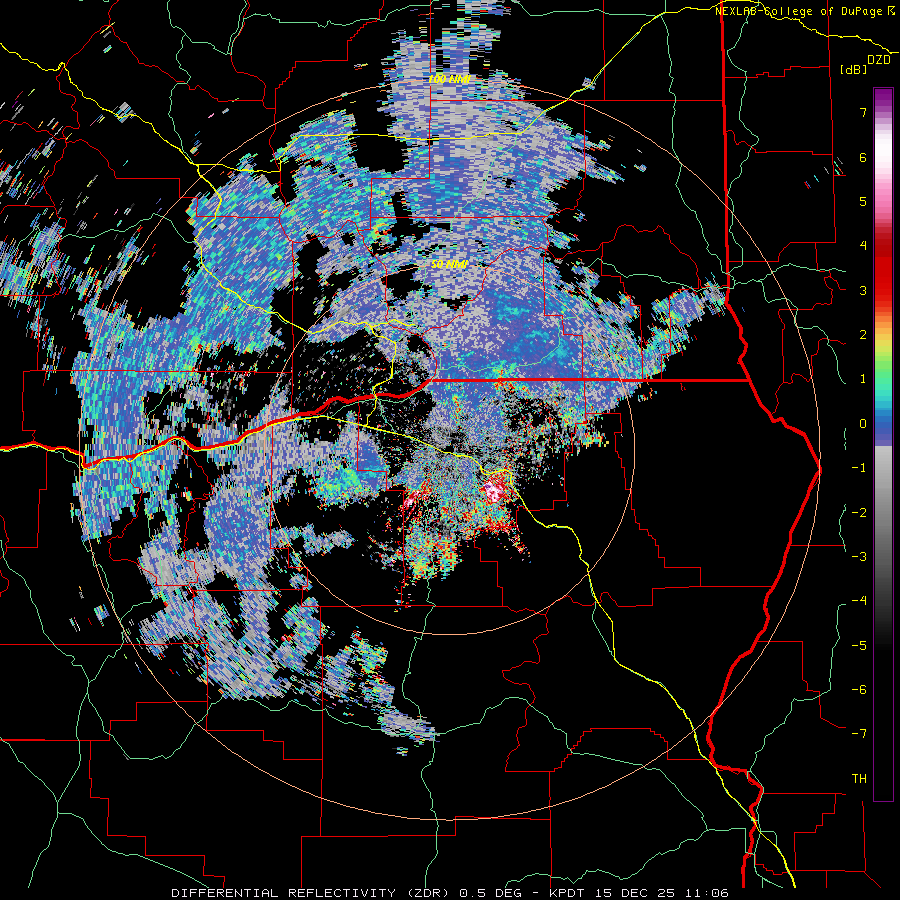Click the [dB] units label
The width and height of the screenshot is (900, 900).
pyautogui.click(x=854, y=70)
